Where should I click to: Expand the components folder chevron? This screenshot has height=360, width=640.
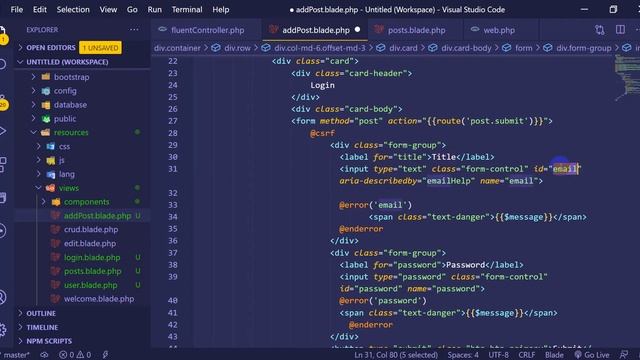(44, 202)
